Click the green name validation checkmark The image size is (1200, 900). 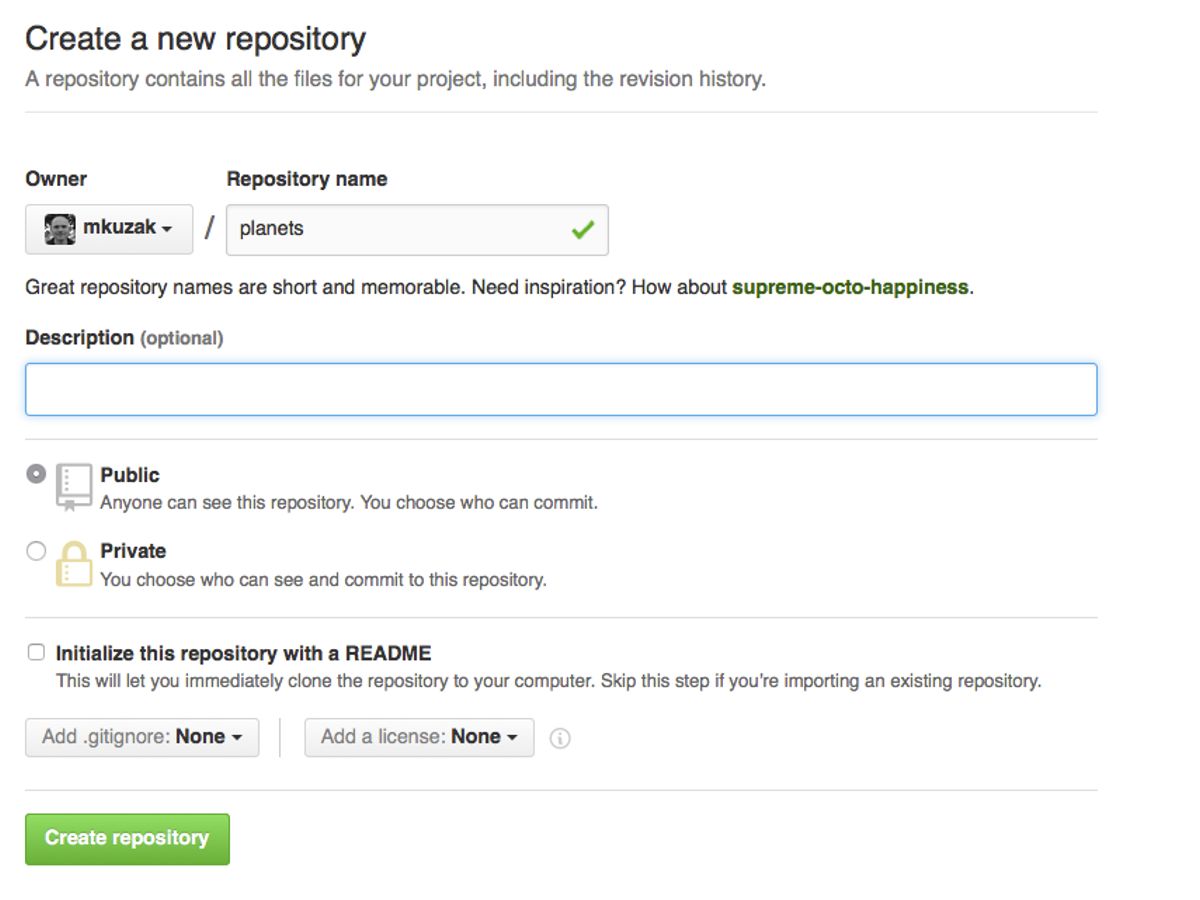click(x=581, y=229)
